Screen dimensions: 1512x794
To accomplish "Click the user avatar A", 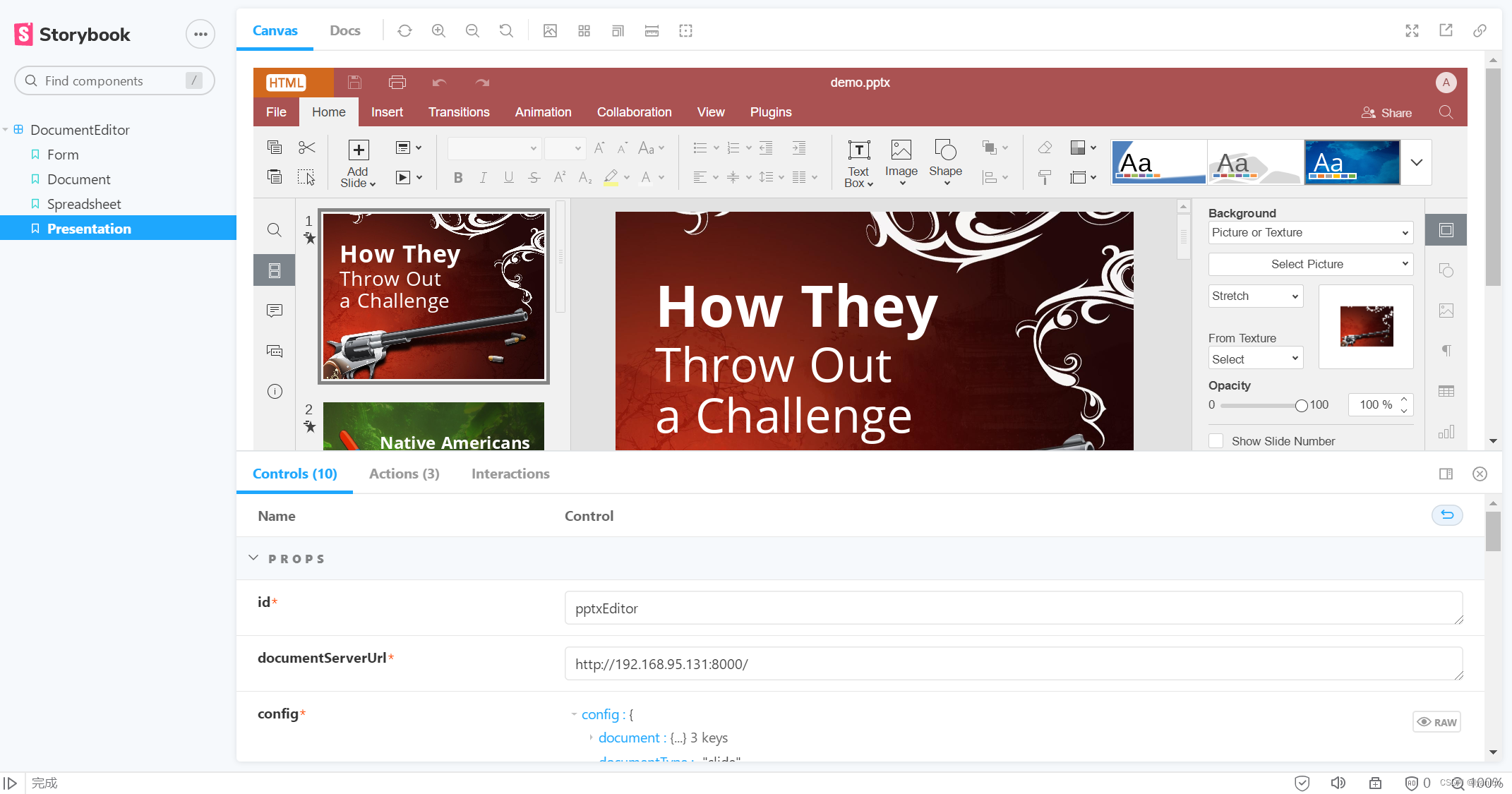I will pos(1446,83).
